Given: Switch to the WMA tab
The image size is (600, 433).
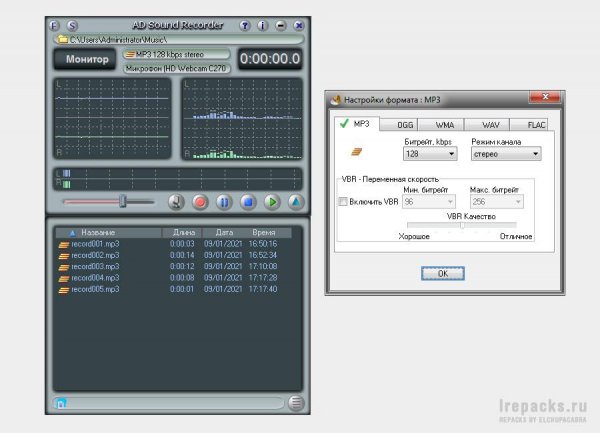Looking at the screenshot, I should [x=441, y=125].
